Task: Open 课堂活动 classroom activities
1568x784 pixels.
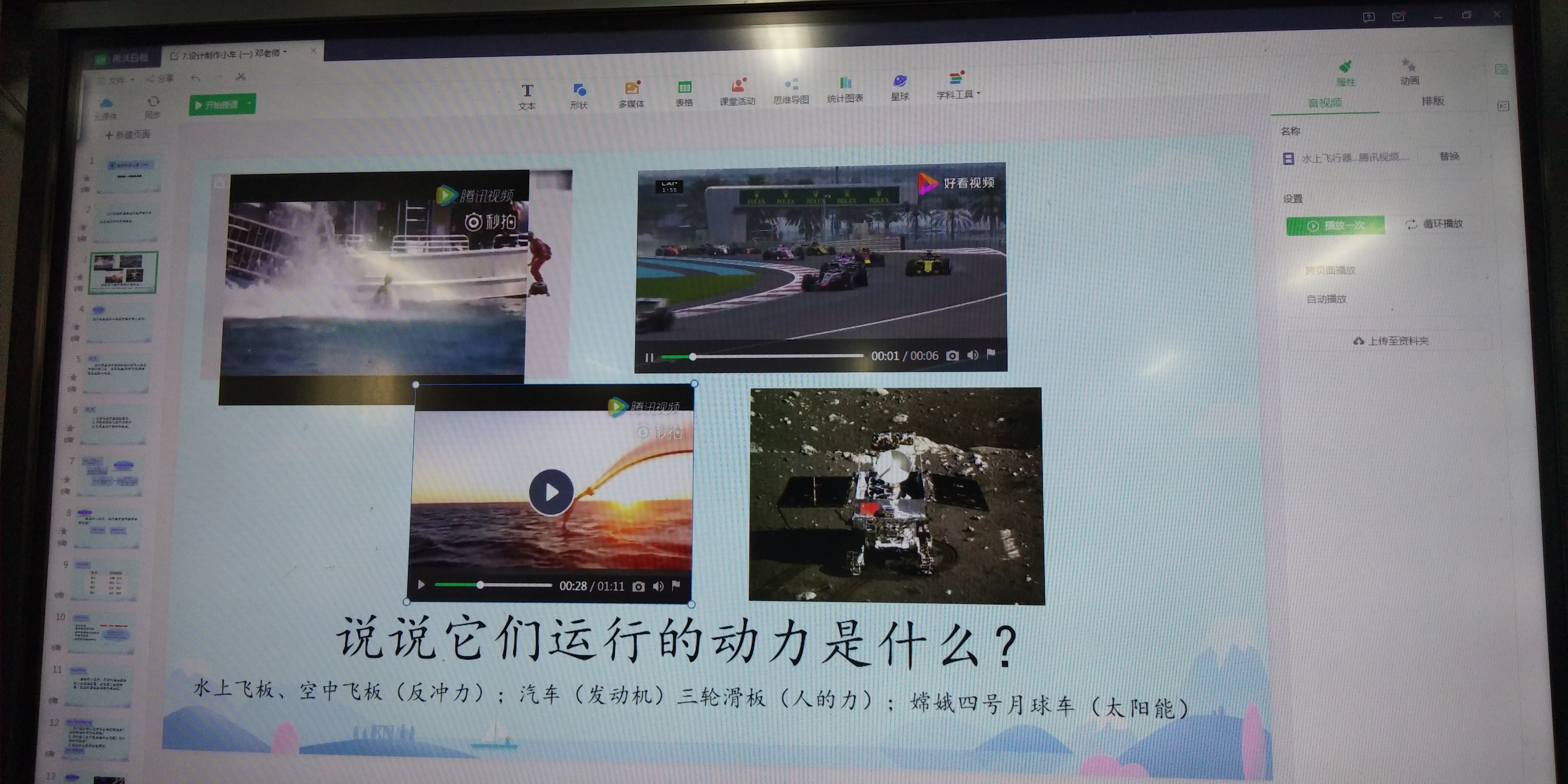Action: pyautogui.click(x=737, y=92)
